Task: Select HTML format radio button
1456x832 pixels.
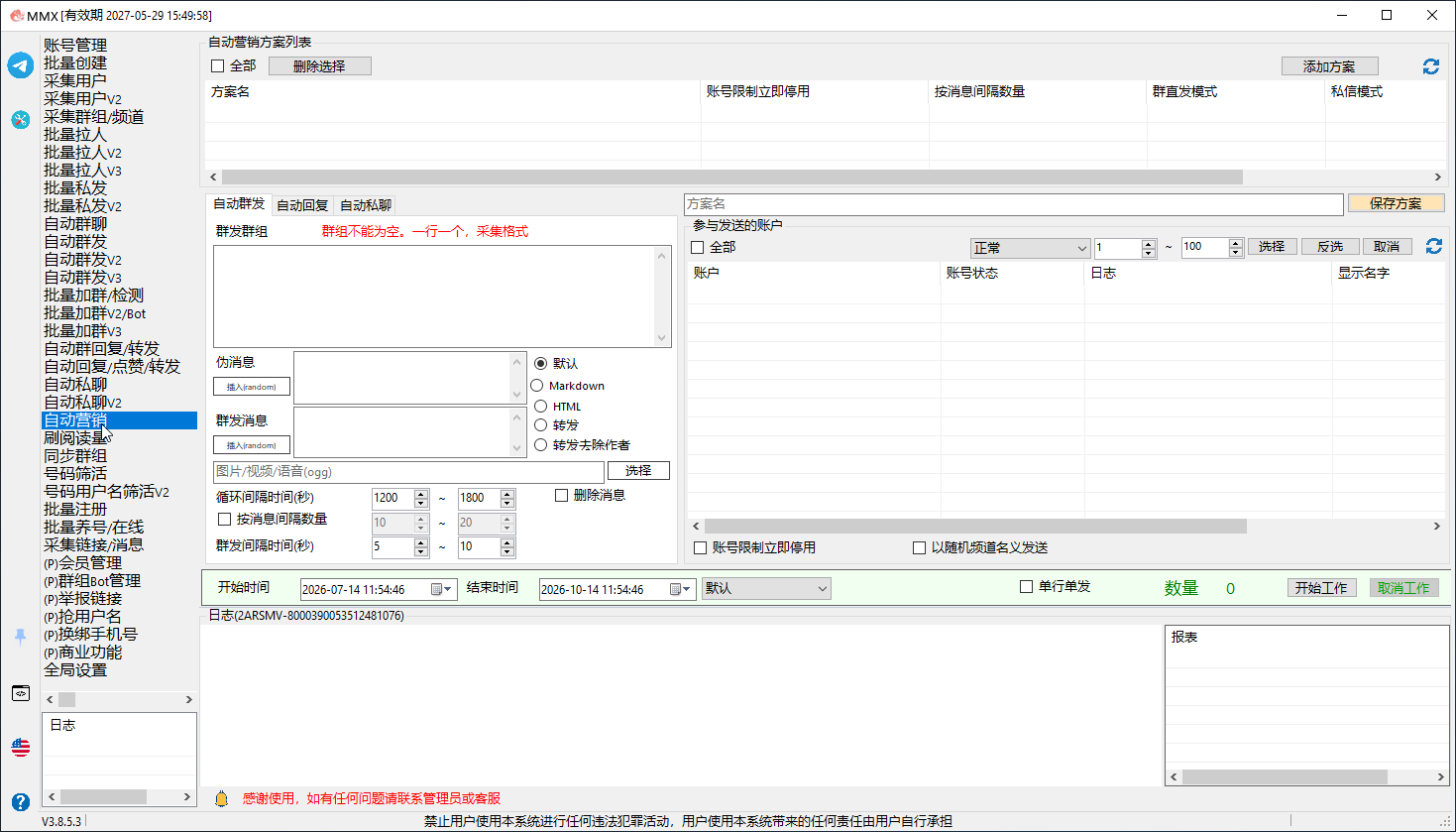Action: click(x=541, y=406)
